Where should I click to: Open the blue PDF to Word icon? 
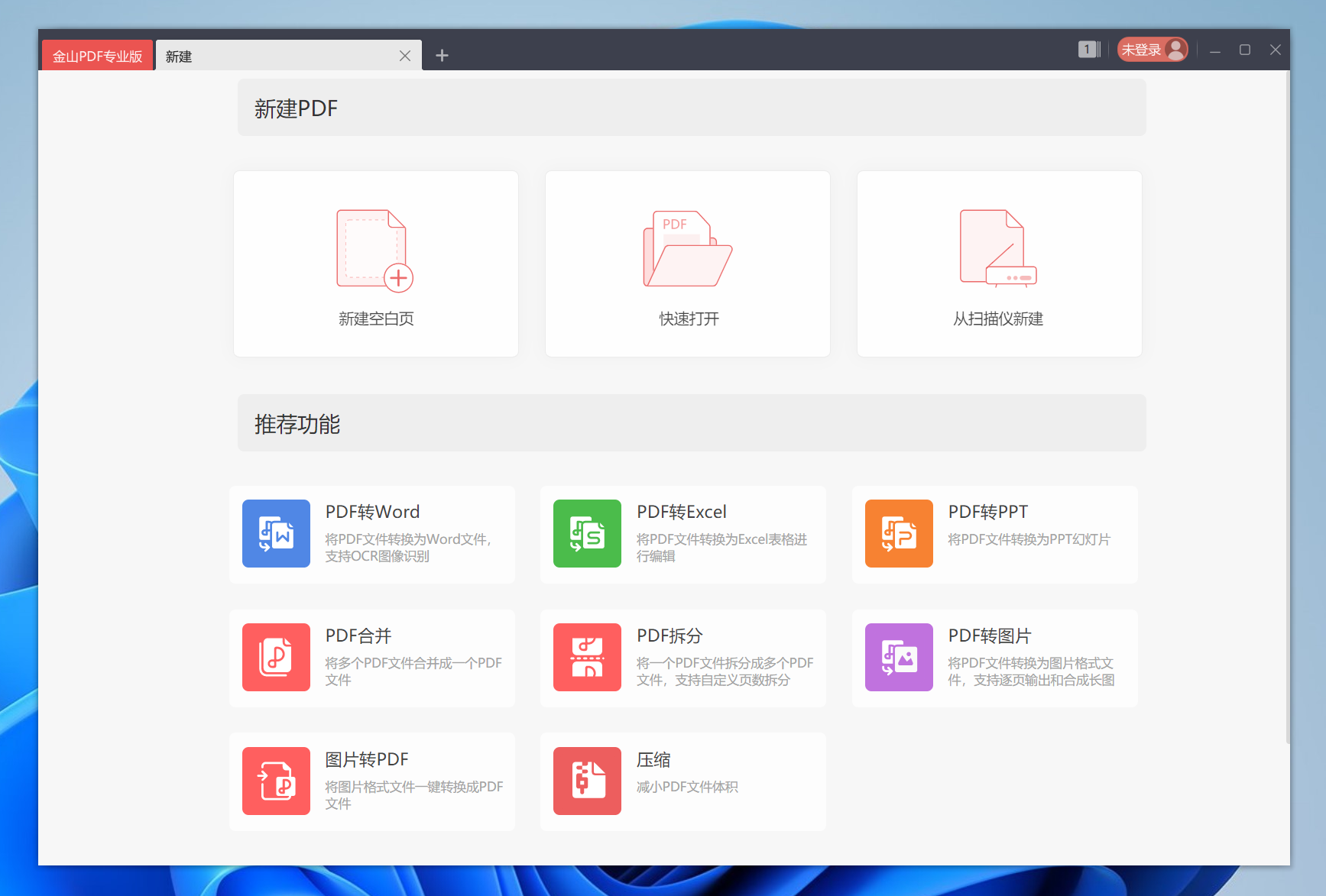[276, 533]
